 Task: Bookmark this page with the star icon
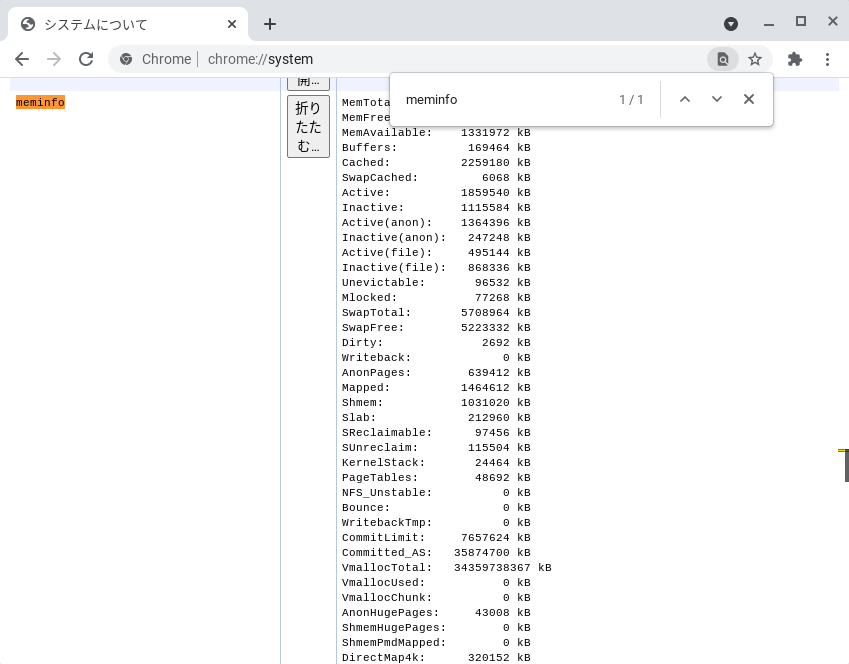pos(755,59)
